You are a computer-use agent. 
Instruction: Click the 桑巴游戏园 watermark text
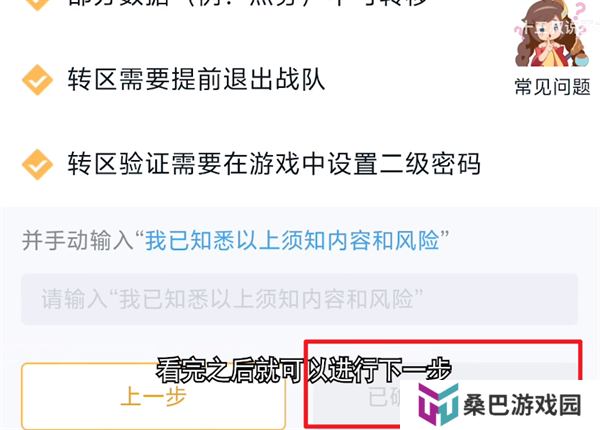522,405
